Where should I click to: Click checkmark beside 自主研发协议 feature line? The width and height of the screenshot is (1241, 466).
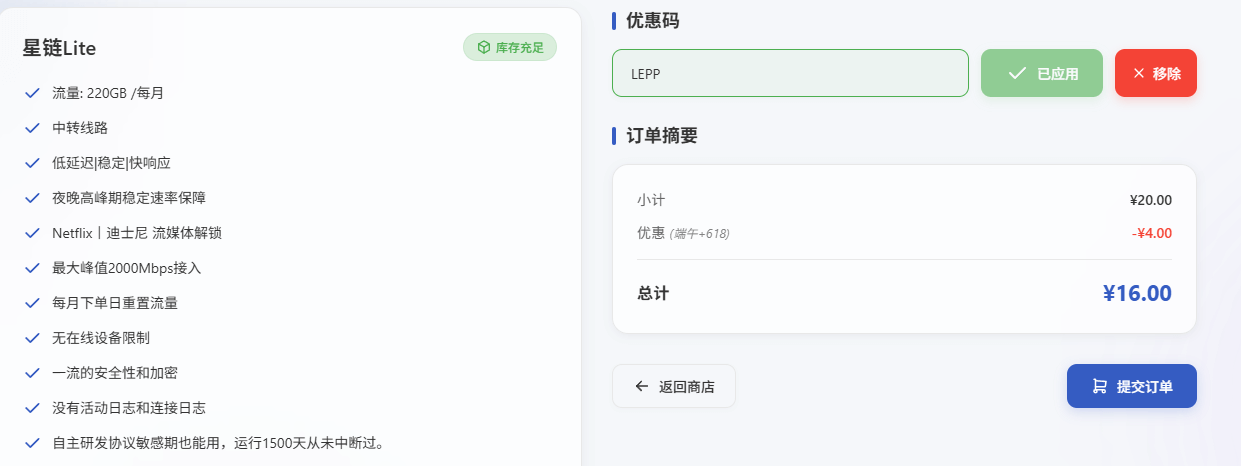click(32, 443)
